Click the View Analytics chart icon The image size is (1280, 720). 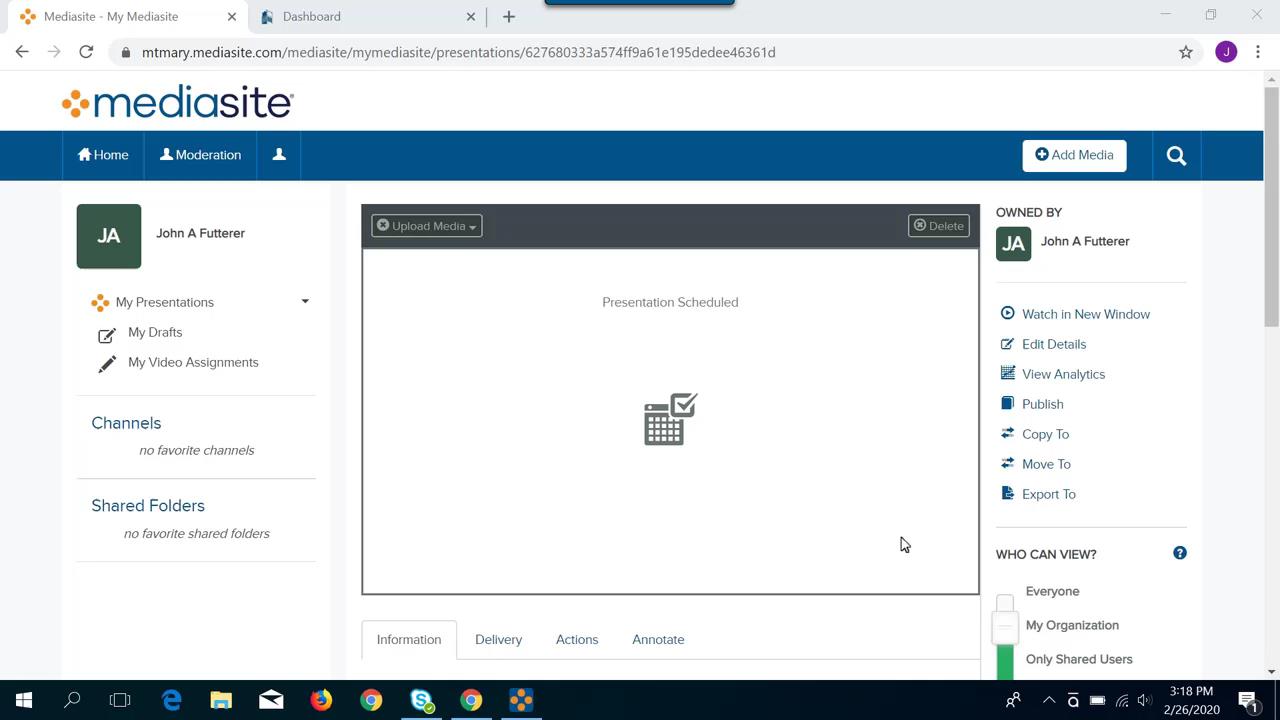(1007, 374)
